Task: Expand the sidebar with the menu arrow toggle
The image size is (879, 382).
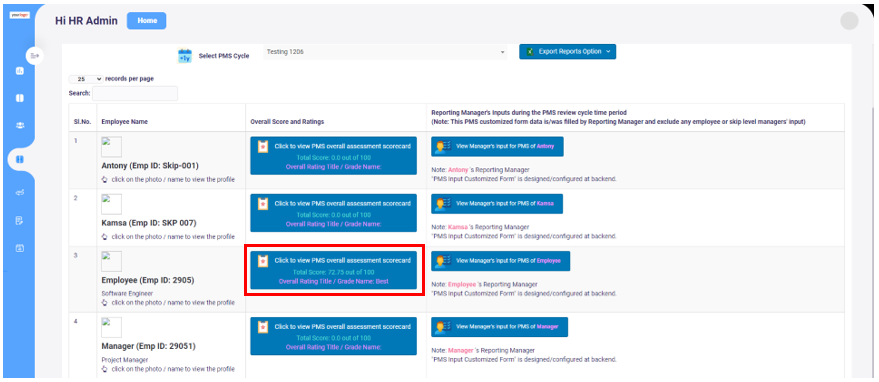Action: point(35,56)
